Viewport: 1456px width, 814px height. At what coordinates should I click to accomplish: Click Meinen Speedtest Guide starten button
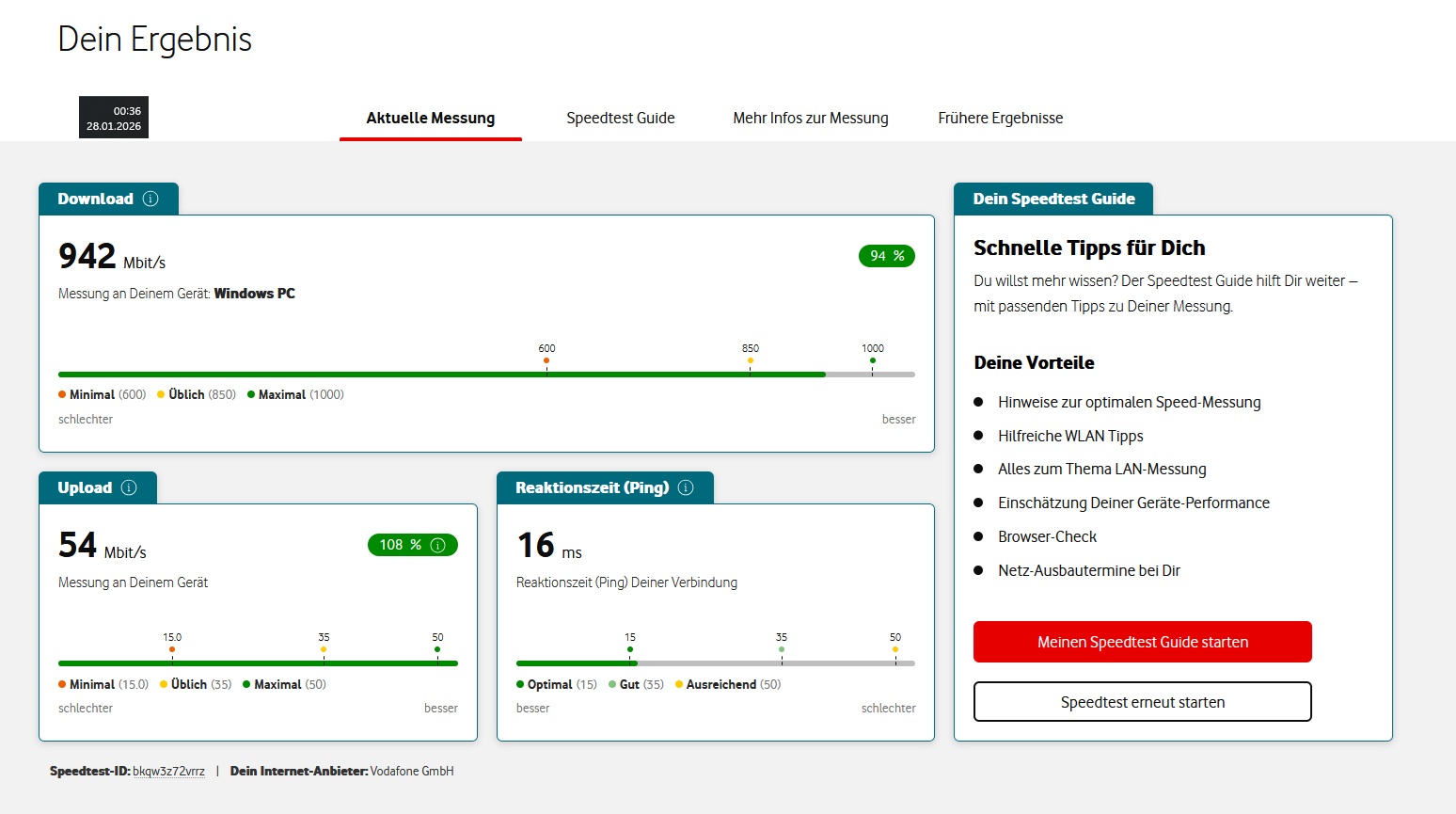pos(1143,642)
